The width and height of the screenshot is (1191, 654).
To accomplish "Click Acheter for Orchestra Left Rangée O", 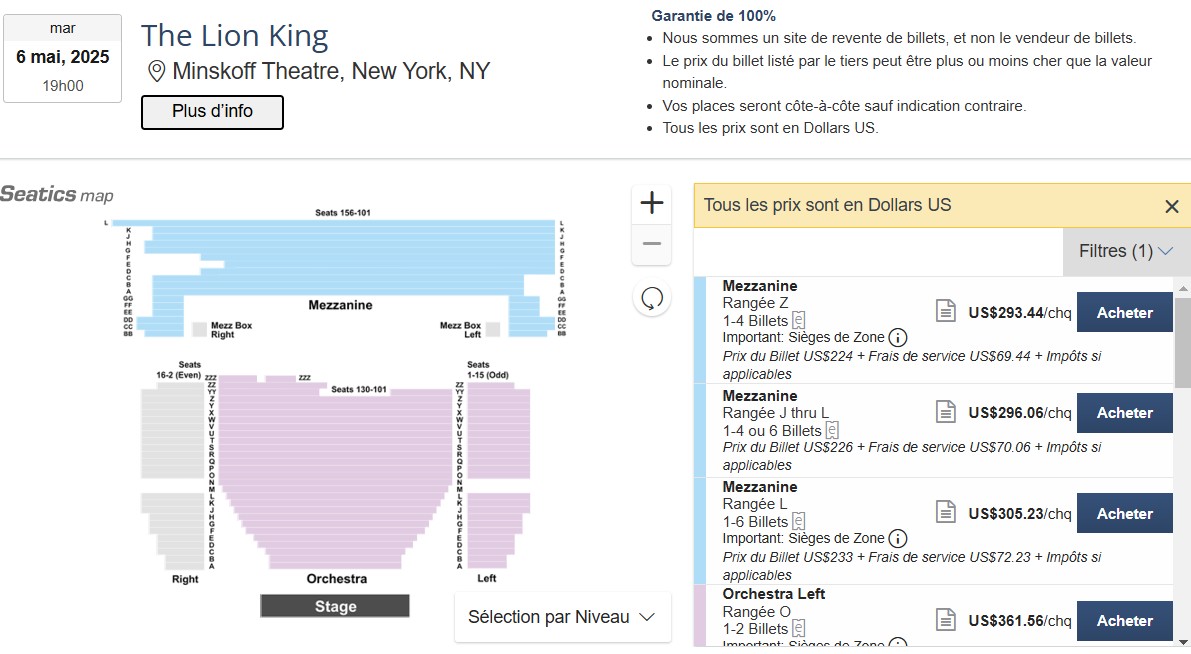I will pos(1124,620).
